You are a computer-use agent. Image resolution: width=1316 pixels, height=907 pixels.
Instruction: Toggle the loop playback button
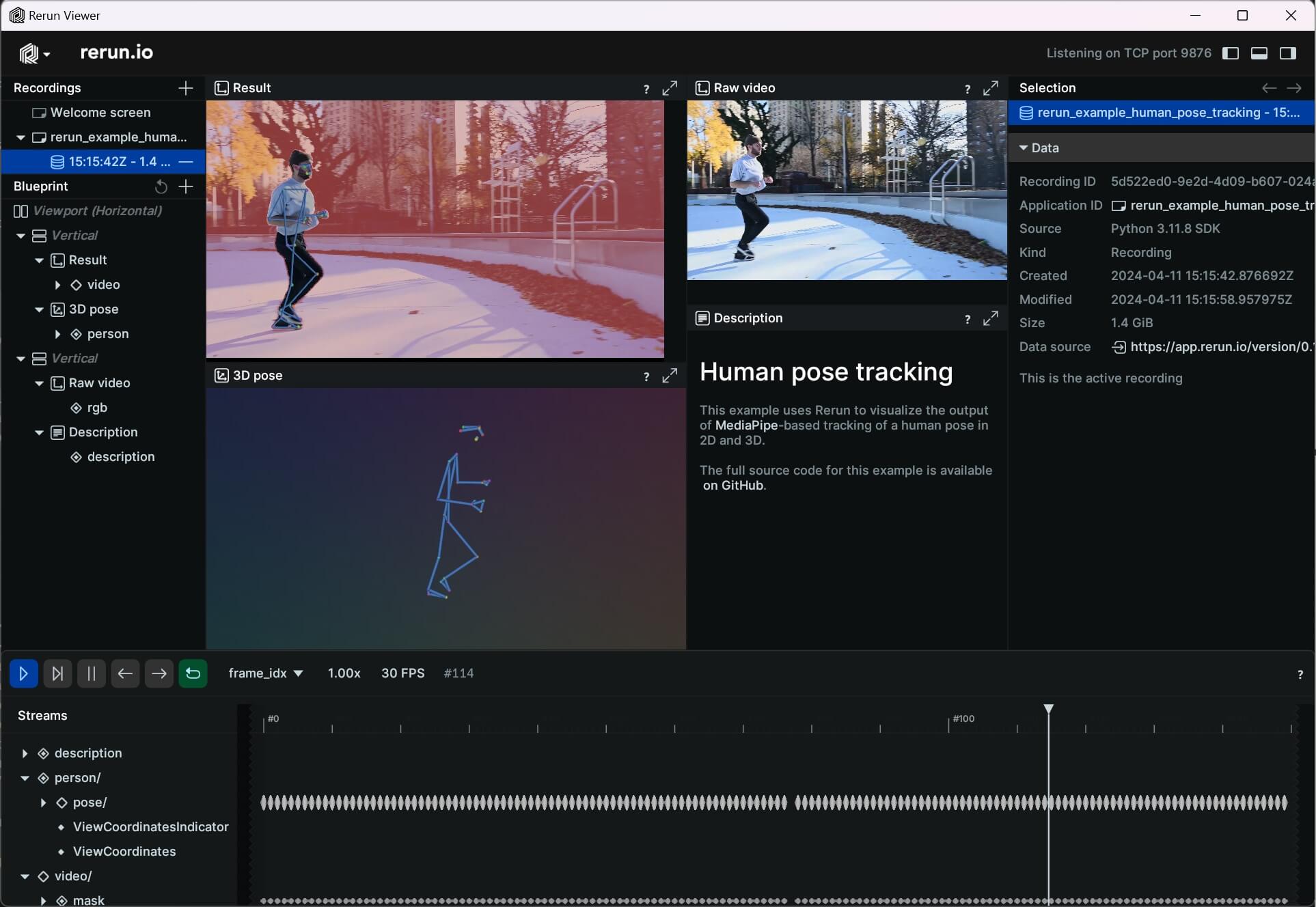[193, 673]
